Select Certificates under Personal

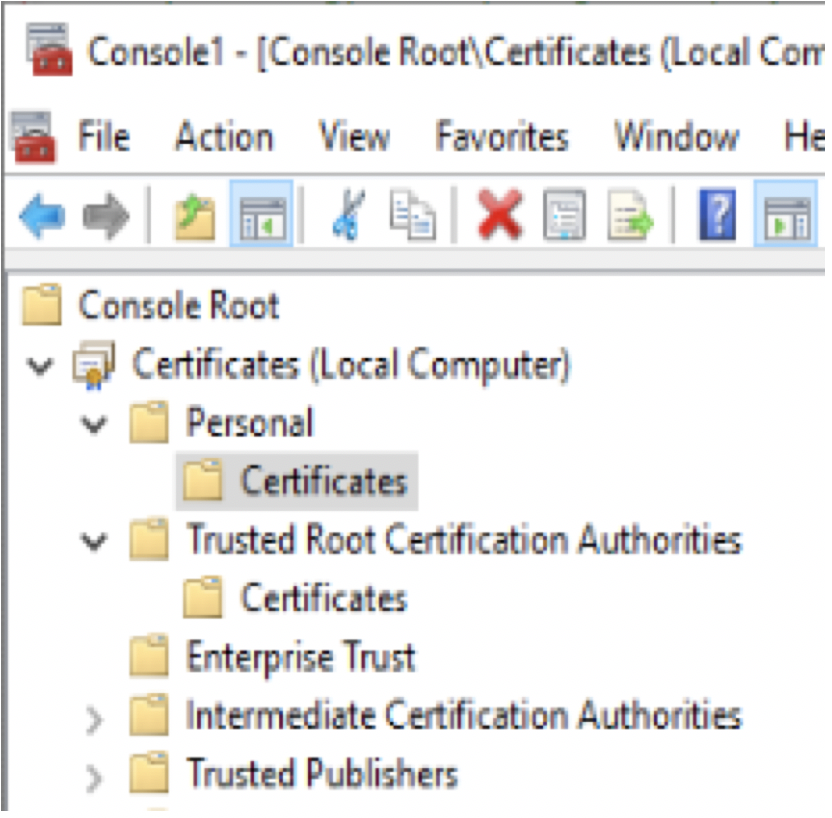click(x=324, y=481)
